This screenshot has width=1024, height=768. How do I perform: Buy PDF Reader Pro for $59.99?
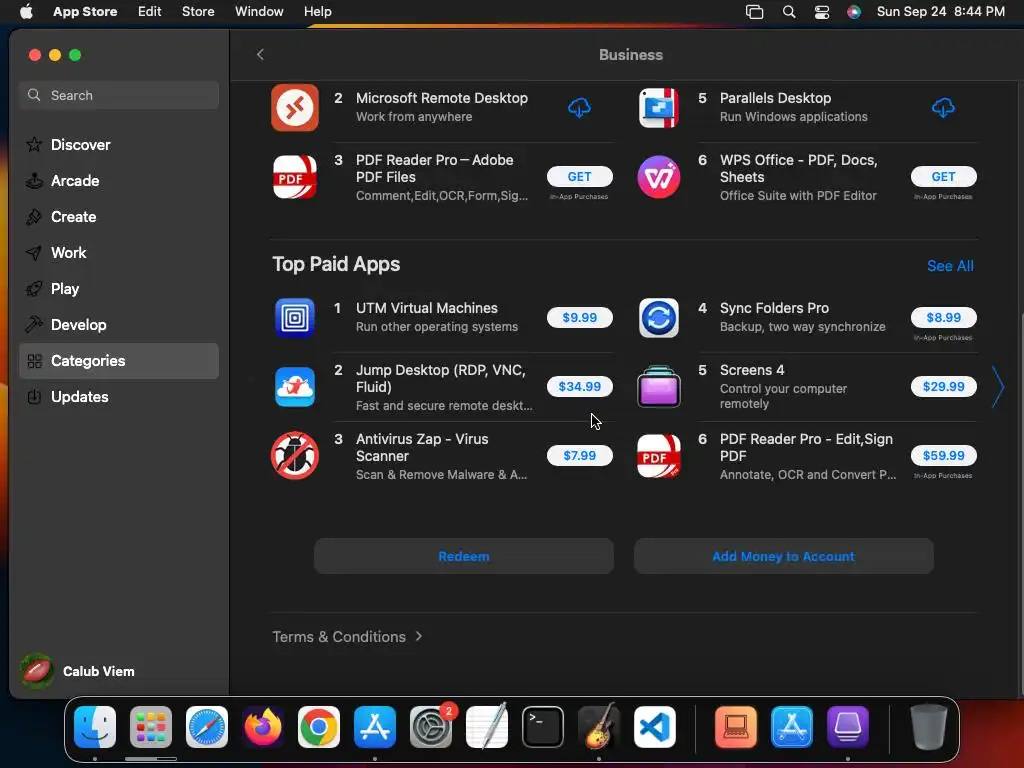pyautogui.click(x=944, y=455)
